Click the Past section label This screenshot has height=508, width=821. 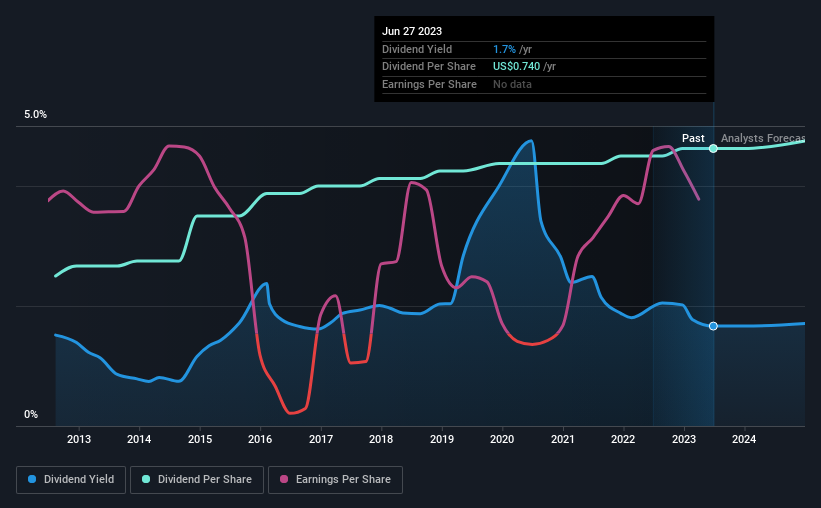(693, 138)
